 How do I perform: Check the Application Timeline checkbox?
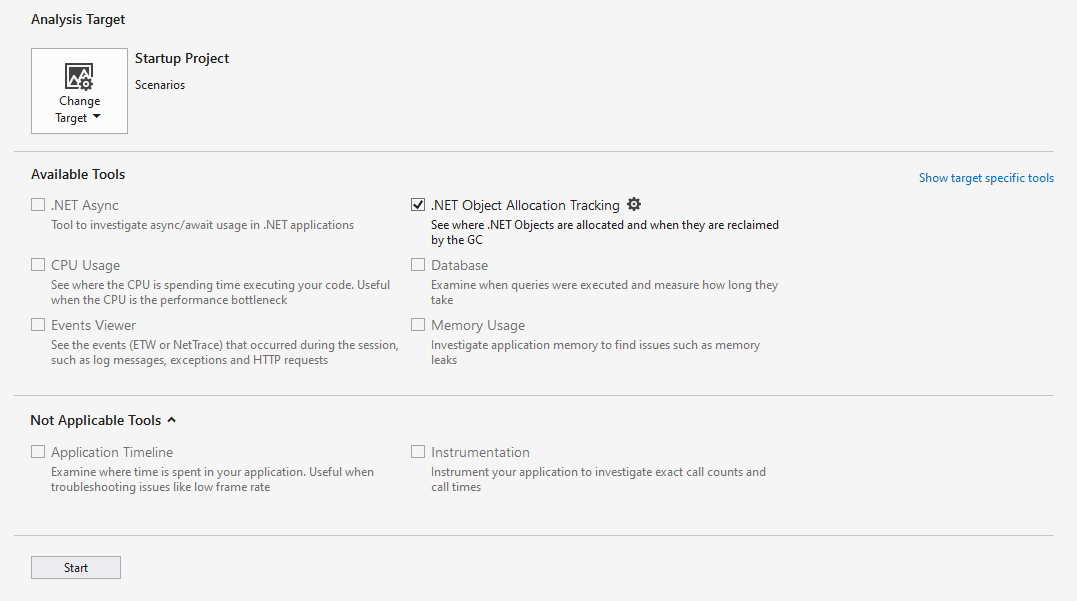tap(37, 451)
